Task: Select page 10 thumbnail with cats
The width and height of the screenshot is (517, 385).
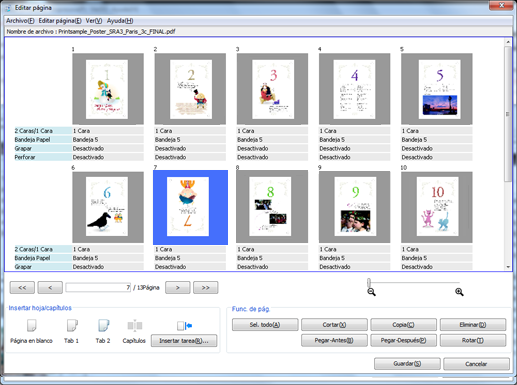Action: click(437, 207)
